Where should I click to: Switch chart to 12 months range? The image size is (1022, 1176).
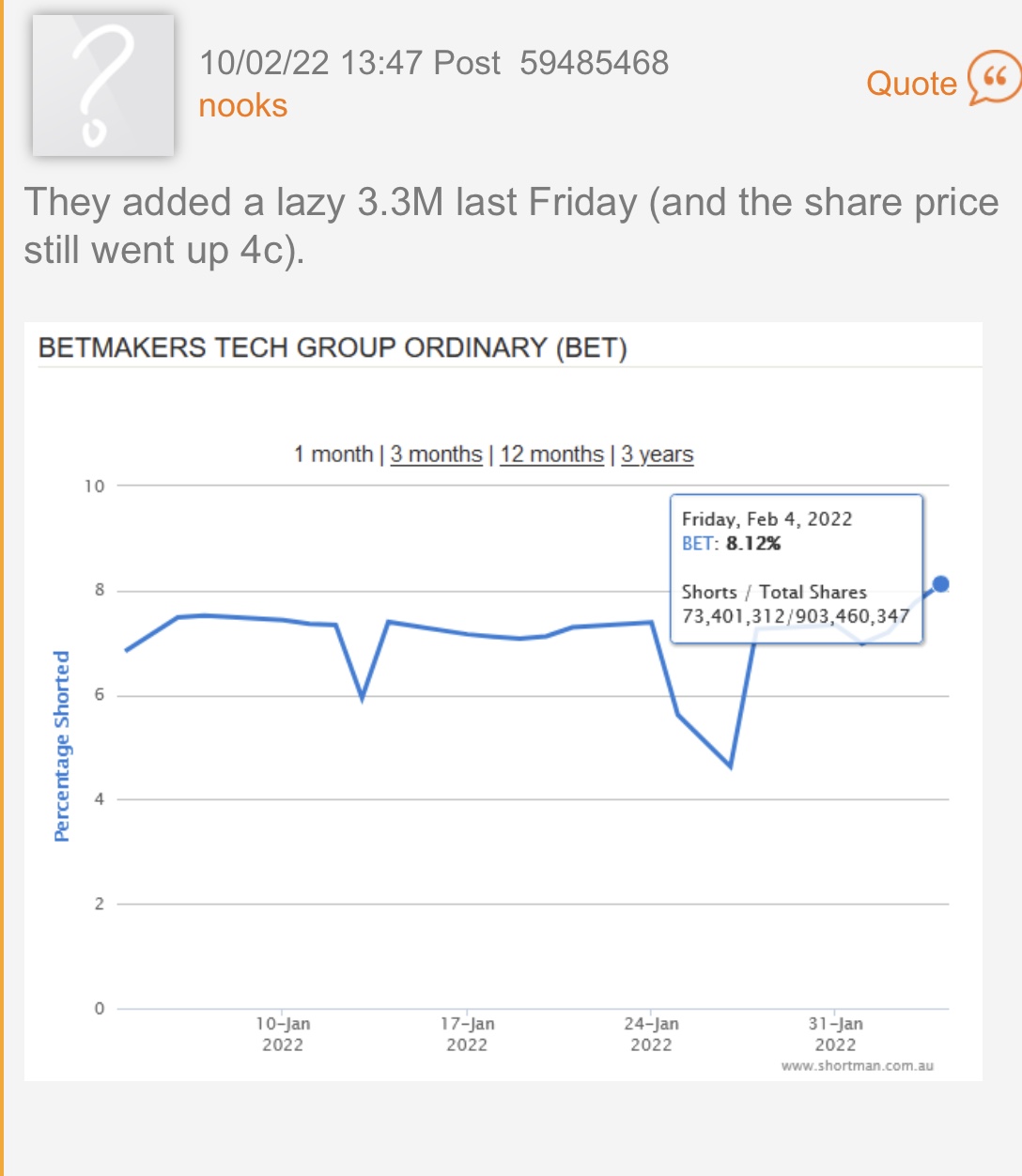coord(551,455)
